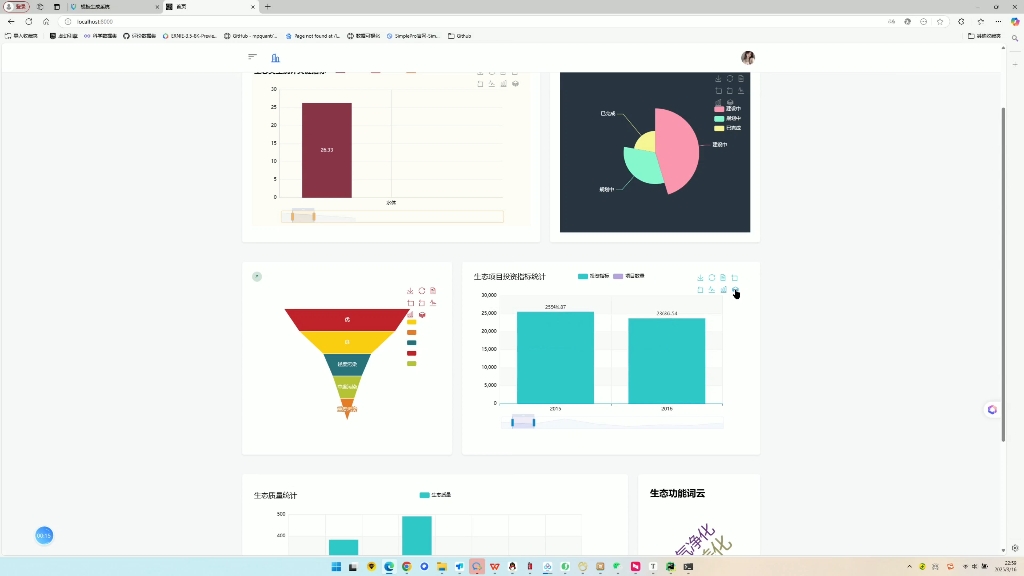Save the funnel chart as image
1024x576 pixels.
[410, 291]
